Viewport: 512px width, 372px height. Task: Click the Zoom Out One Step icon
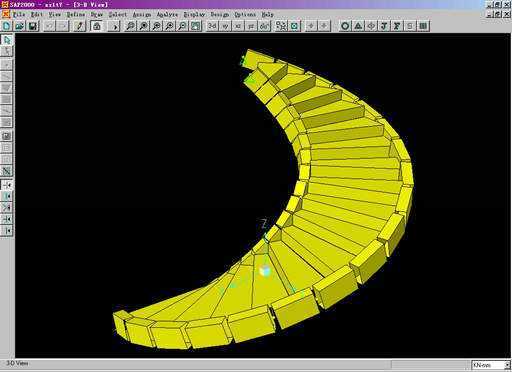(x=183, y=26)
